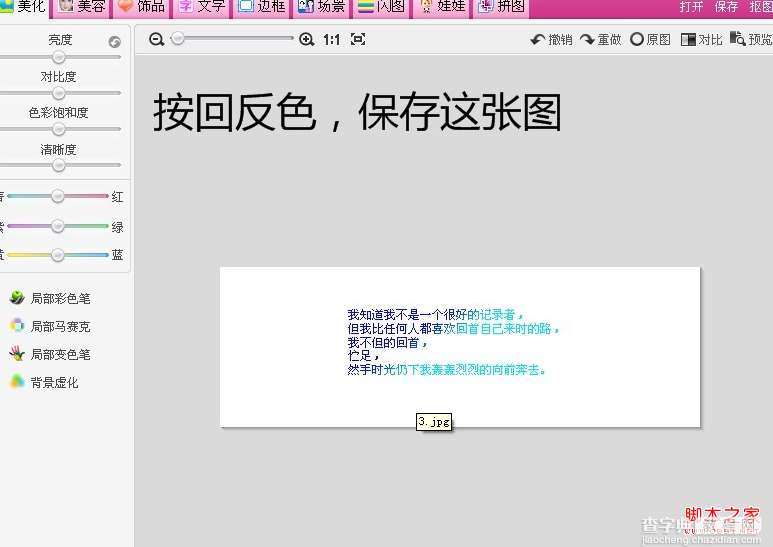Click the zoom out magnifier icon
The width and height of the screenshot is (773, 547).
(156, 39)
